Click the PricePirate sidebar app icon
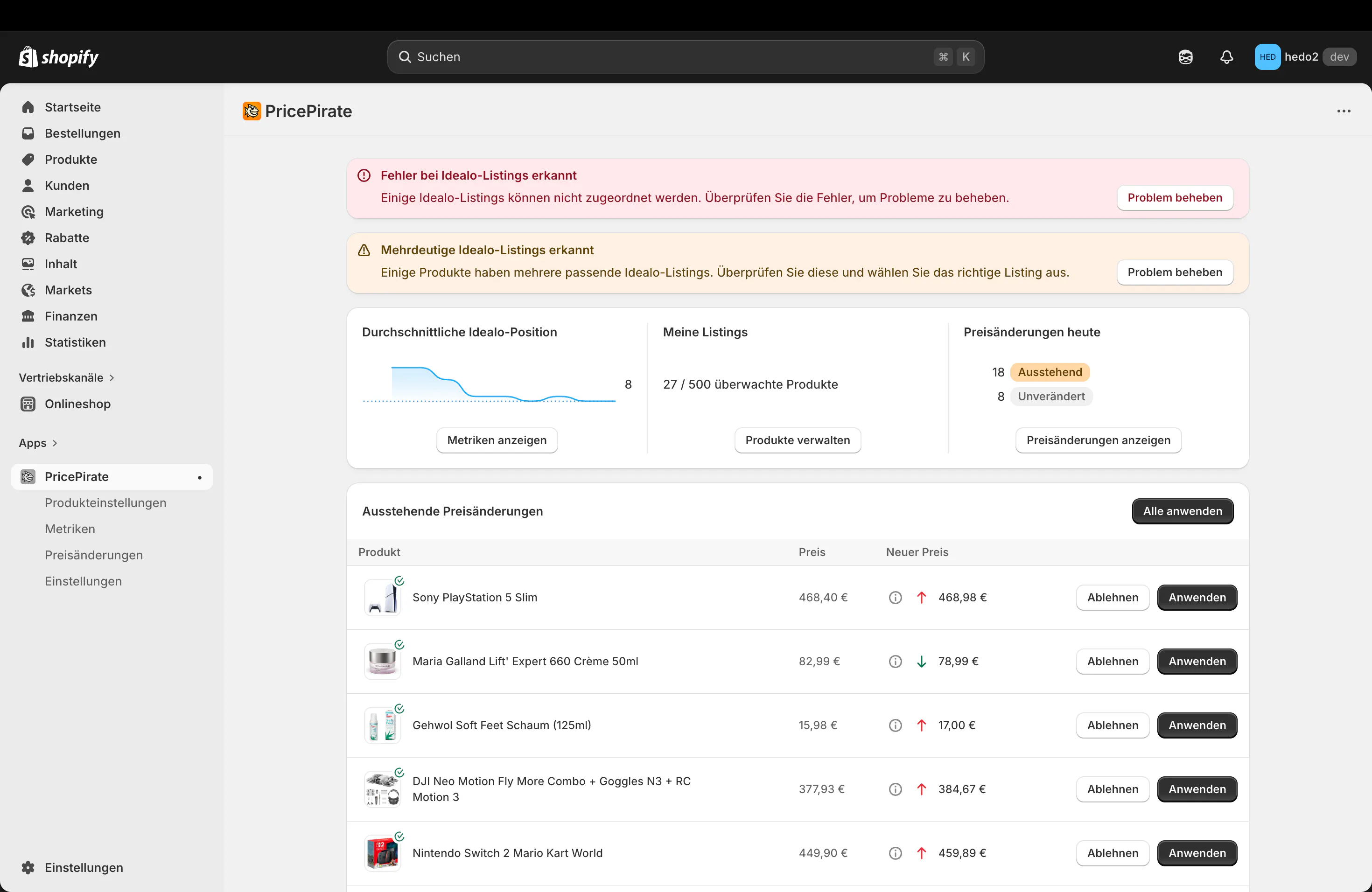Viewport: 1372px width, 892px height. tap(28, 476)
